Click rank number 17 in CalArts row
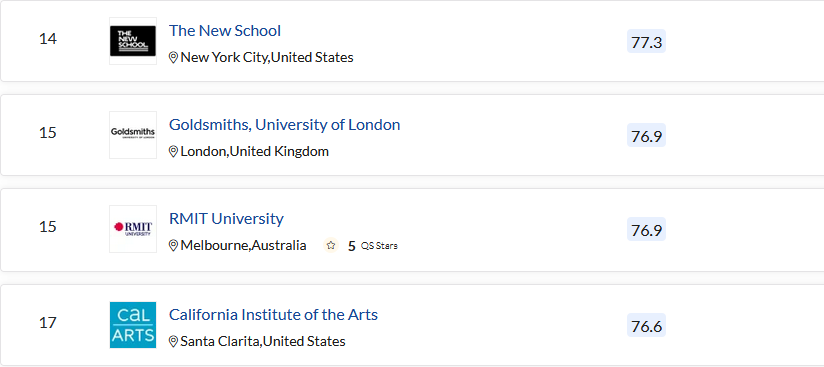 [x=48, y=322]
